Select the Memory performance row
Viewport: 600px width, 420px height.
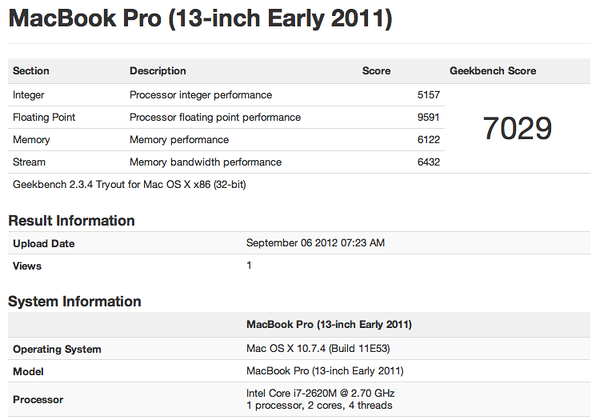pos(226,140)
